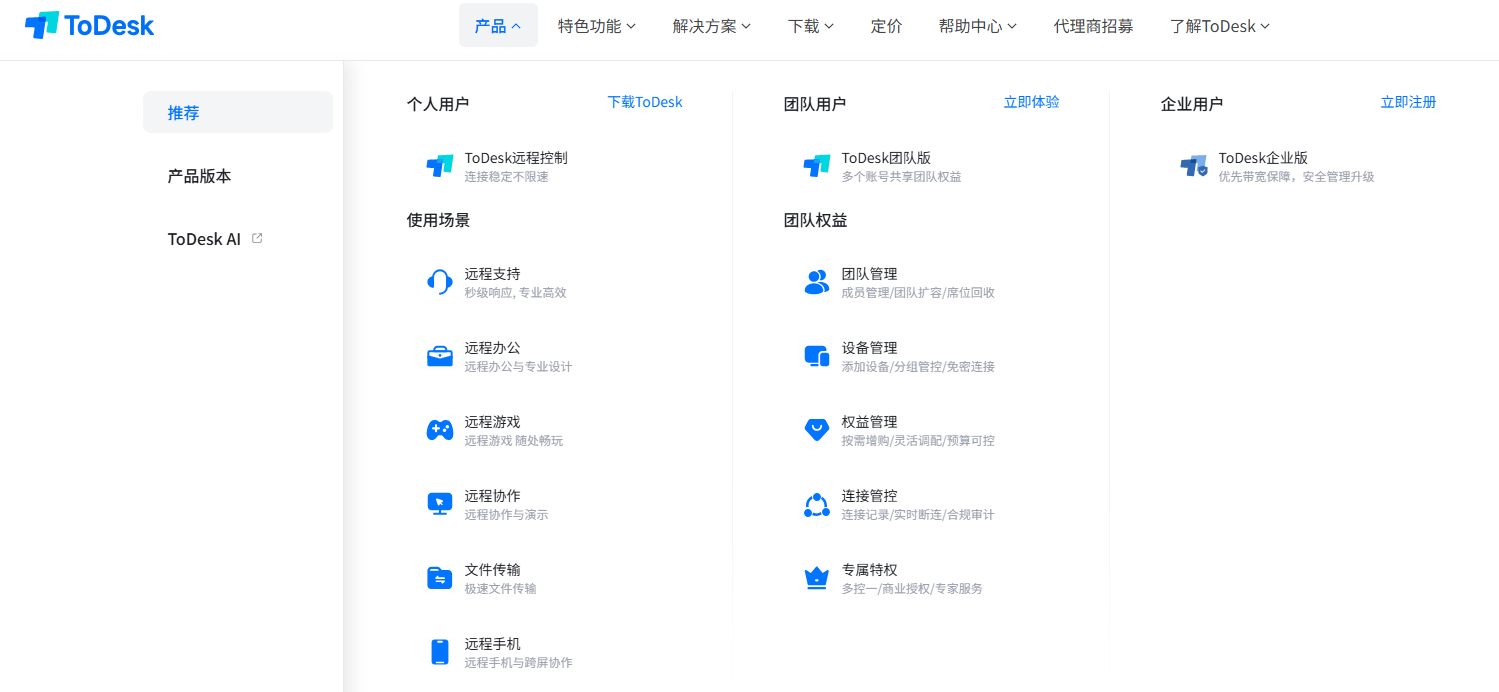Click the ToDesk企业版 shield icon

tap(1194, 167)
